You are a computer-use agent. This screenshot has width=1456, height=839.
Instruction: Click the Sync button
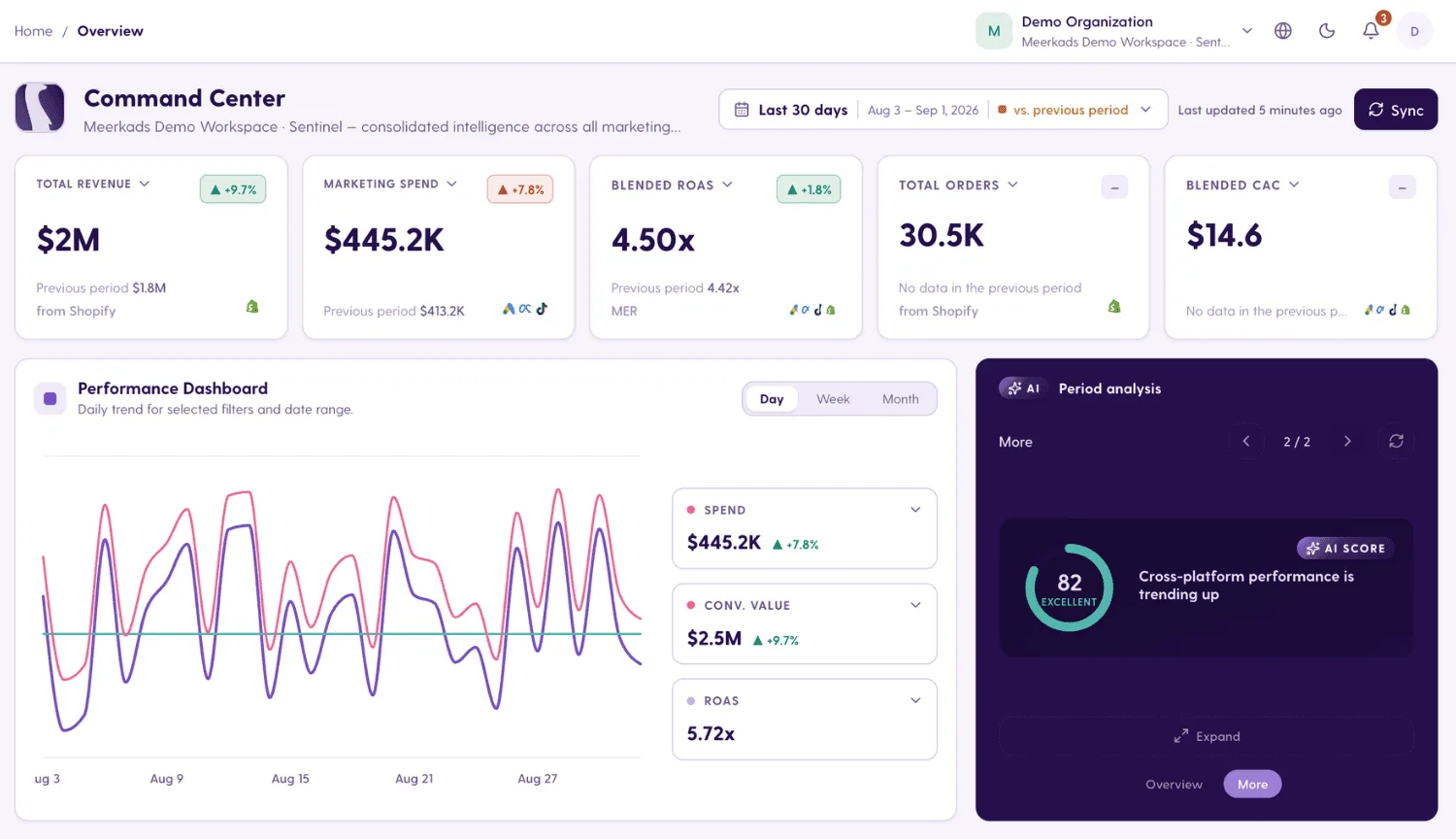tap(1396, 110)
